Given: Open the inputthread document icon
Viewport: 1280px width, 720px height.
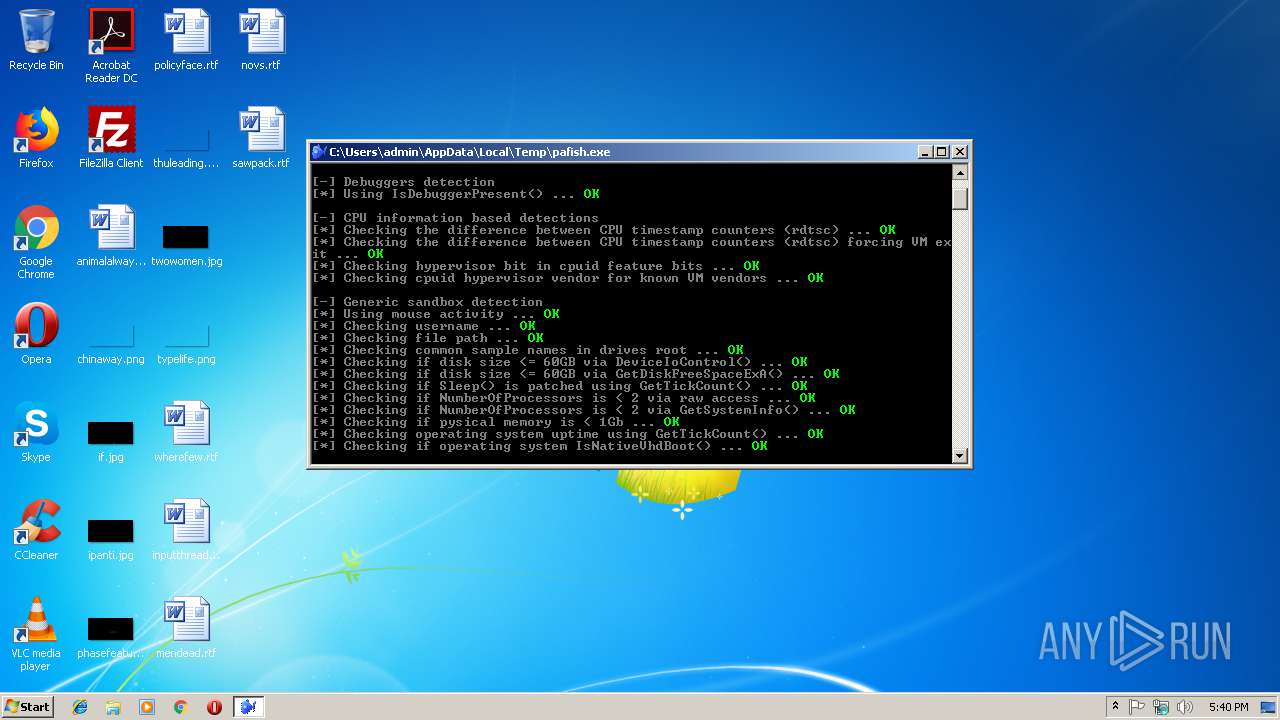Looking at the screenshot, I should point(186,530).
